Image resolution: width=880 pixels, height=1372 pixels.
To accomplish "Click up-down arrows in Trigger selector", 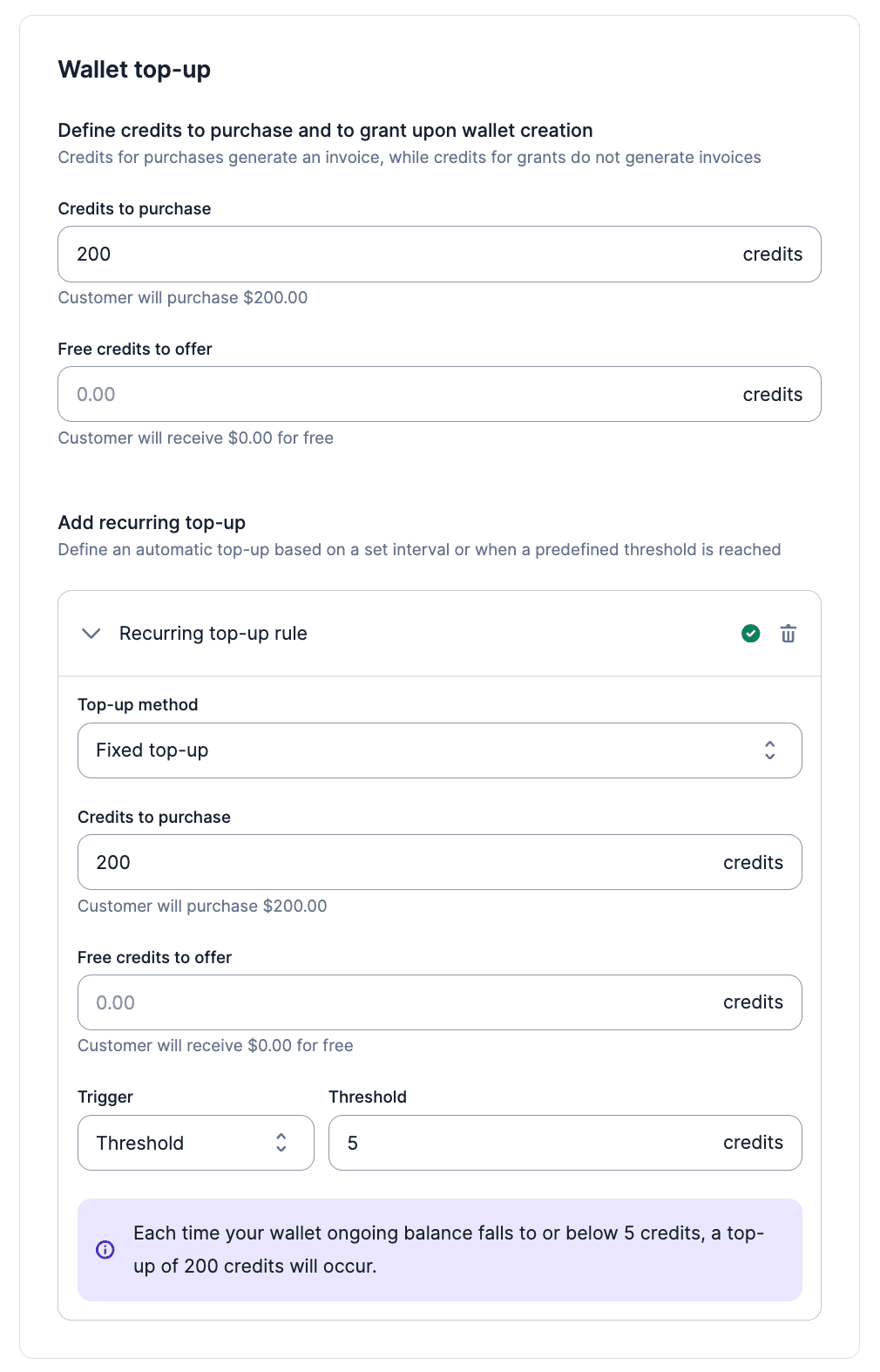I will tap(281, 1143).
